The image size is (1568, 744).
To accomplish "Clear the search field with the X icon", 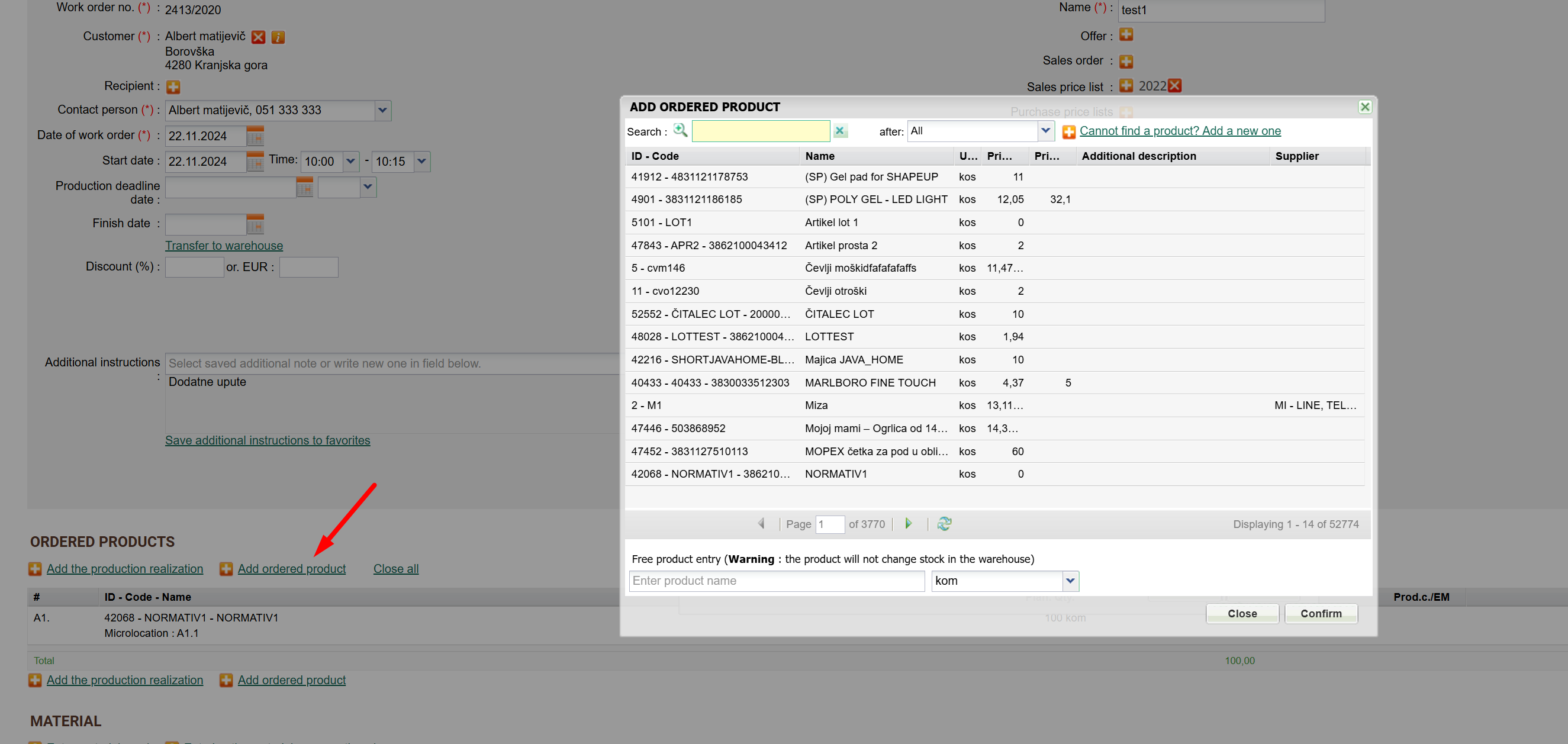I will (x=839, y=130).
